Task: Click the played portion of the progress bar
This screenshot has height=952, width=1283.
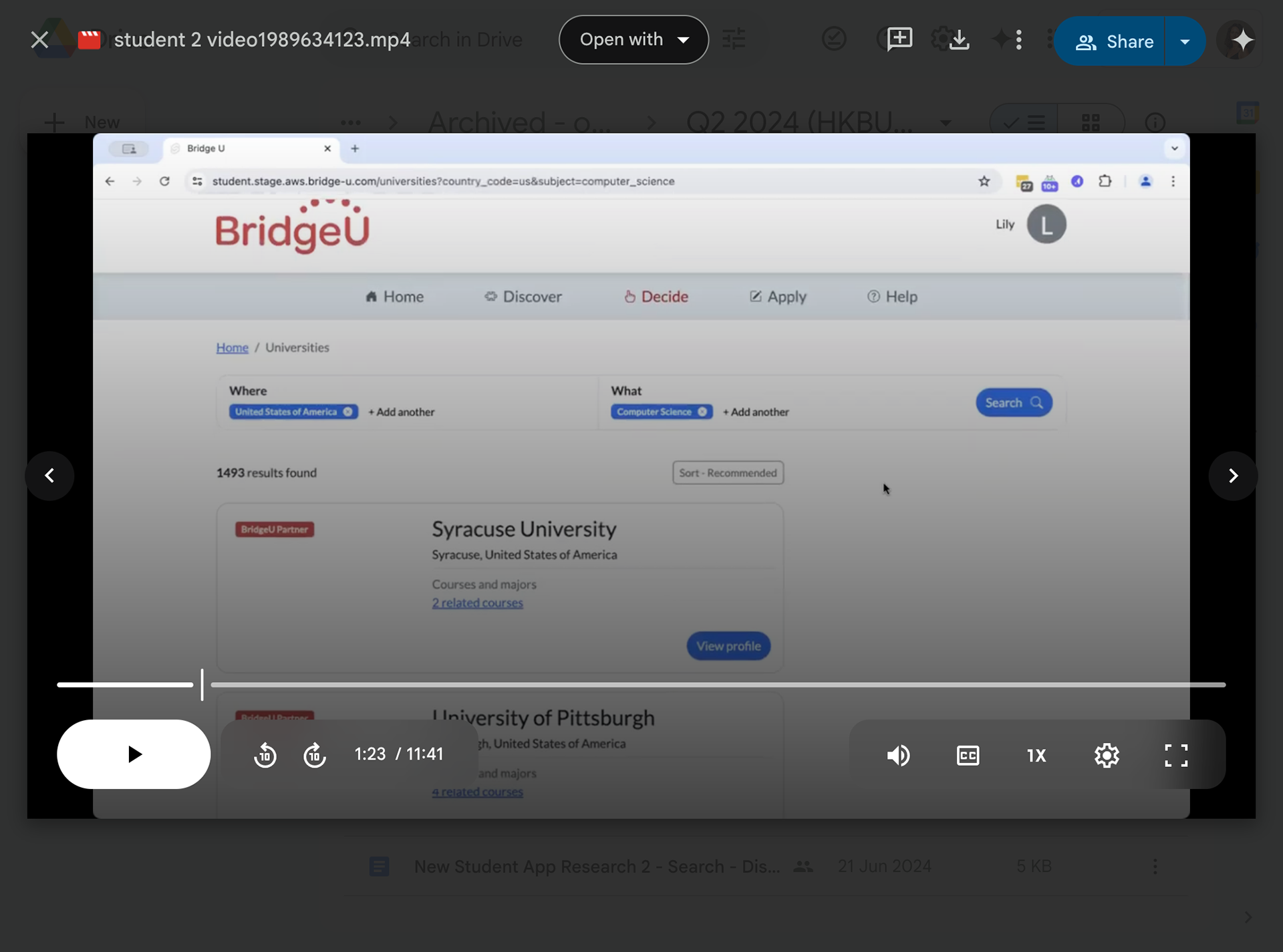Action: tap(125, 685)
